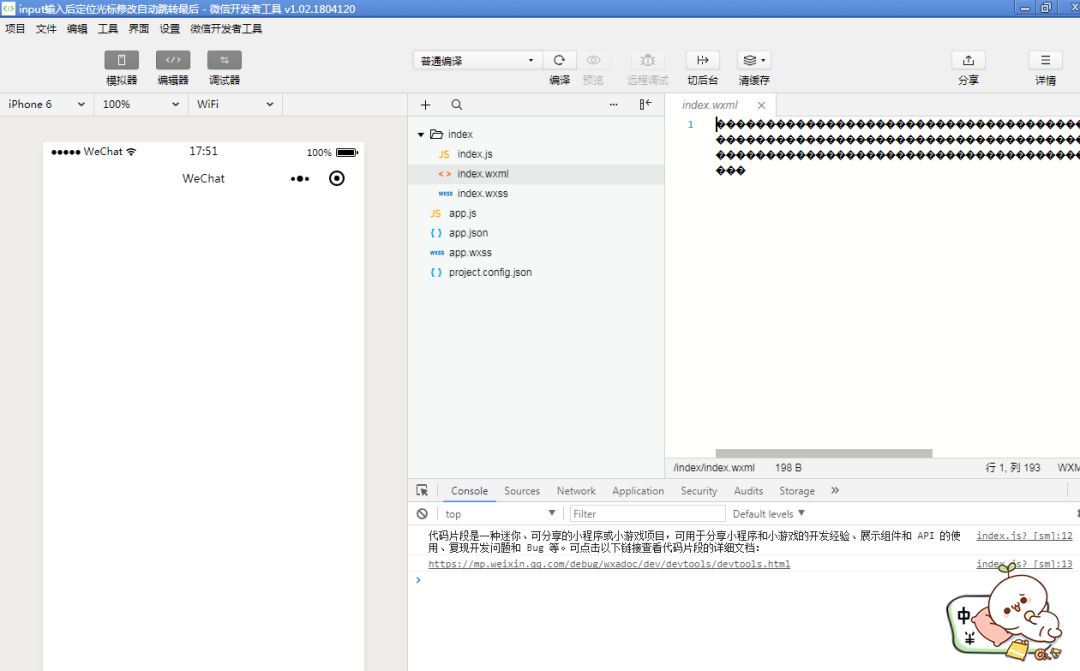This screenshot has width=1080, height=671.
Task: Toggle the simulator (模拟器) panel
Action: pyautogui.click(x=121, y=60)
